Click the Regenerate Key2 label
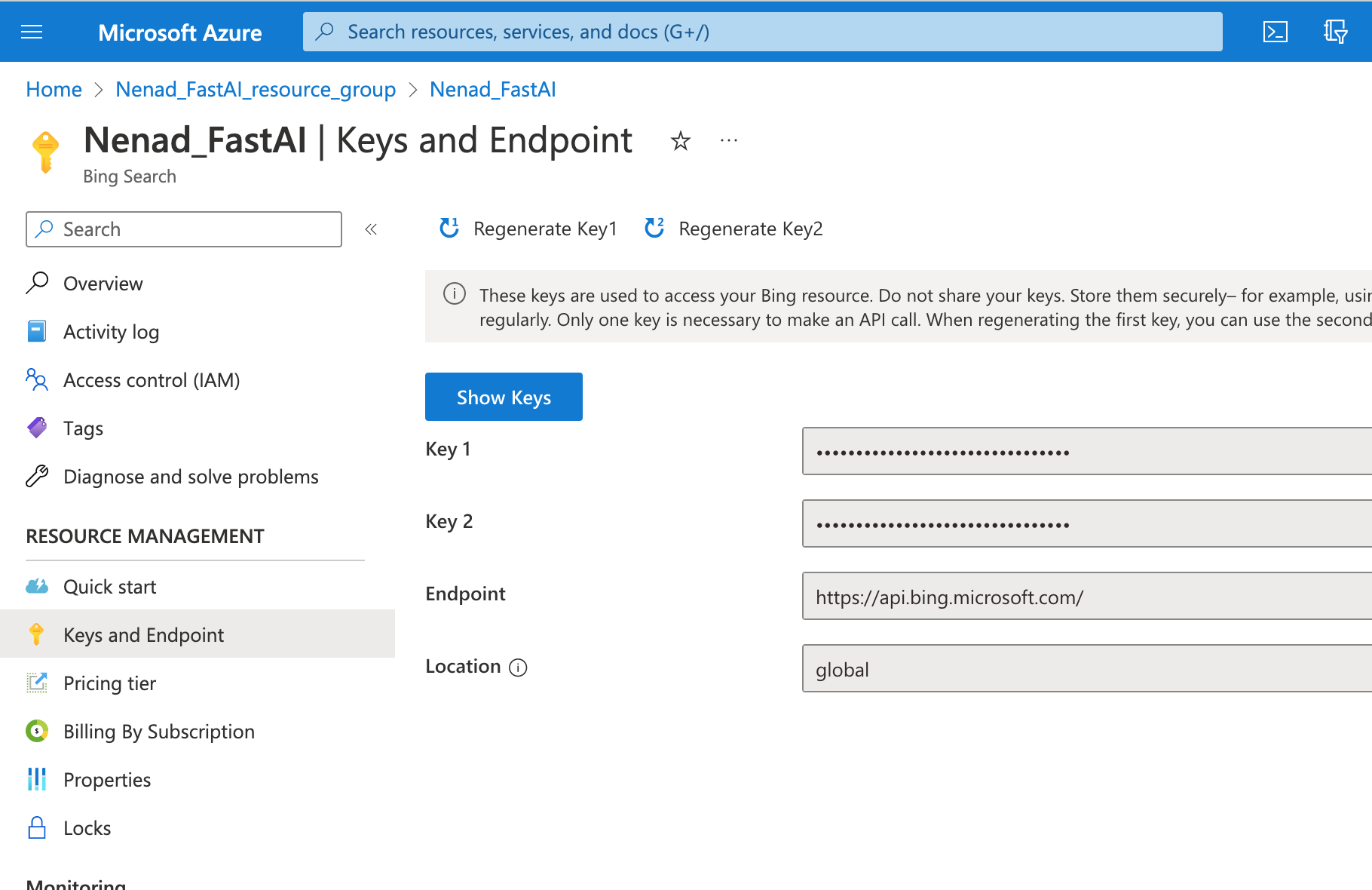This screenshot has width=1372, height=890. (750, 229)
